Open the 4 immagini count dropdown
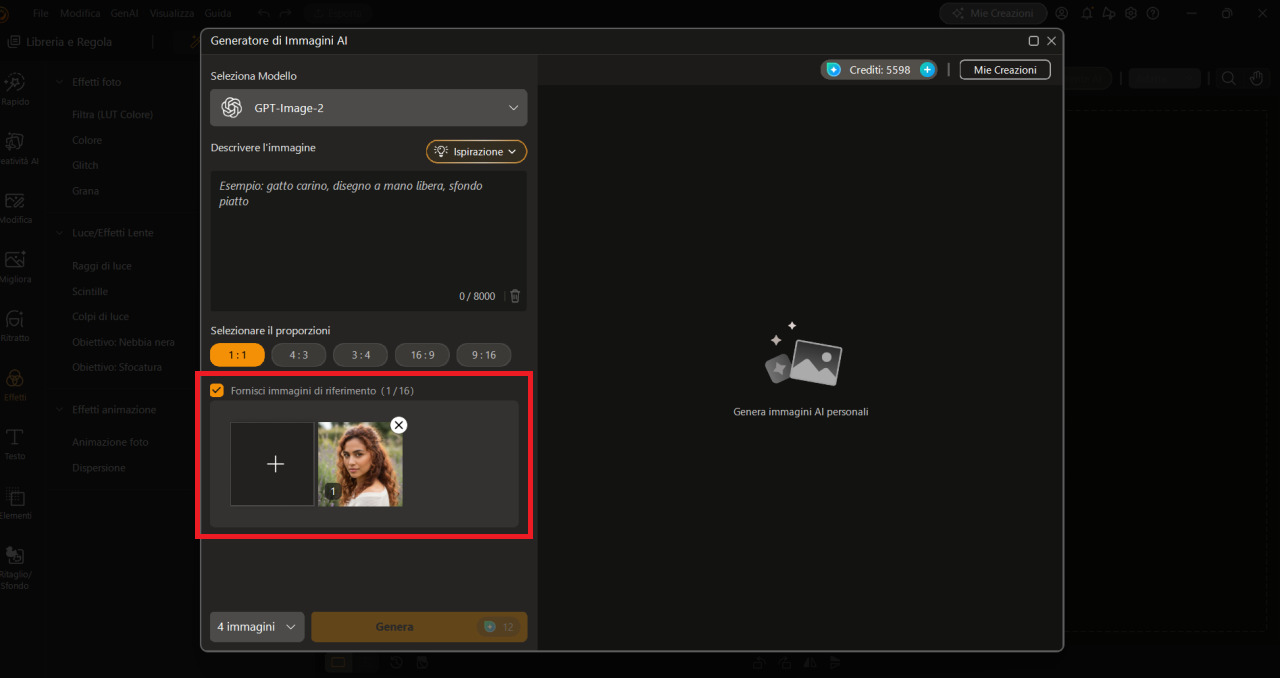Screen dimensions: 1280x678 pyautogui.click(x=257, y=627)
